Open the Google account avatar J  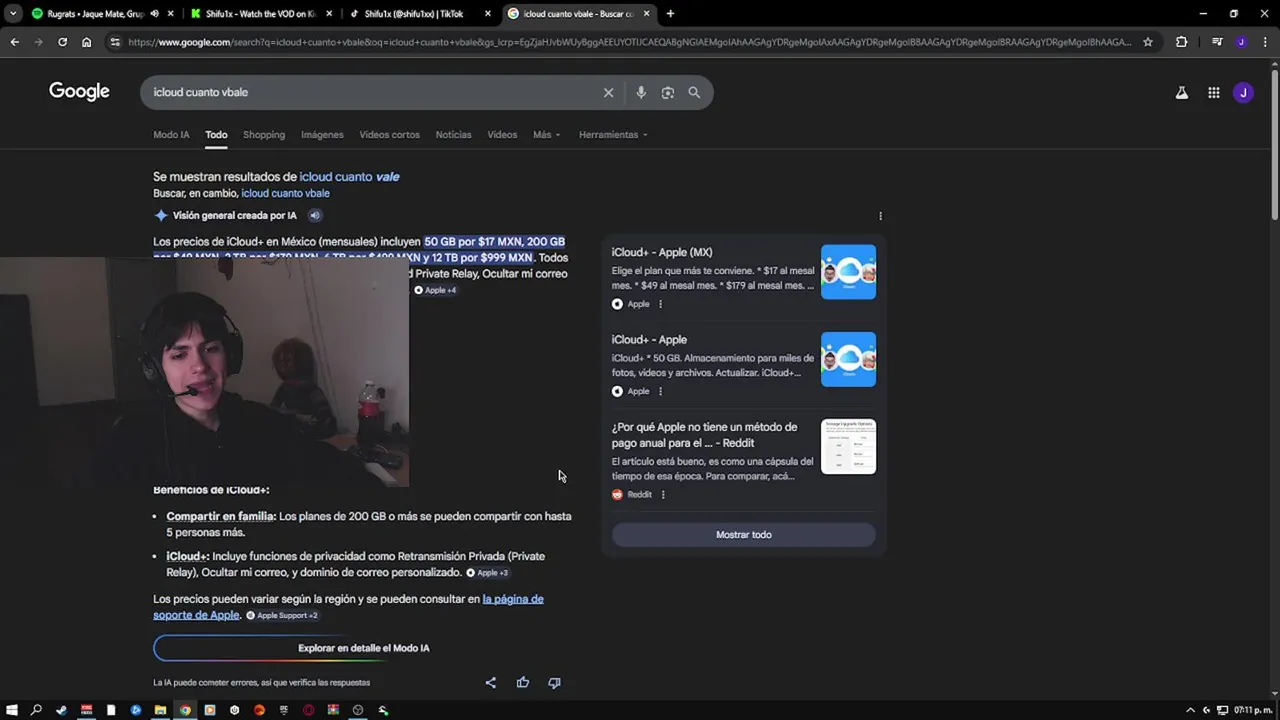click(1243, 93)
